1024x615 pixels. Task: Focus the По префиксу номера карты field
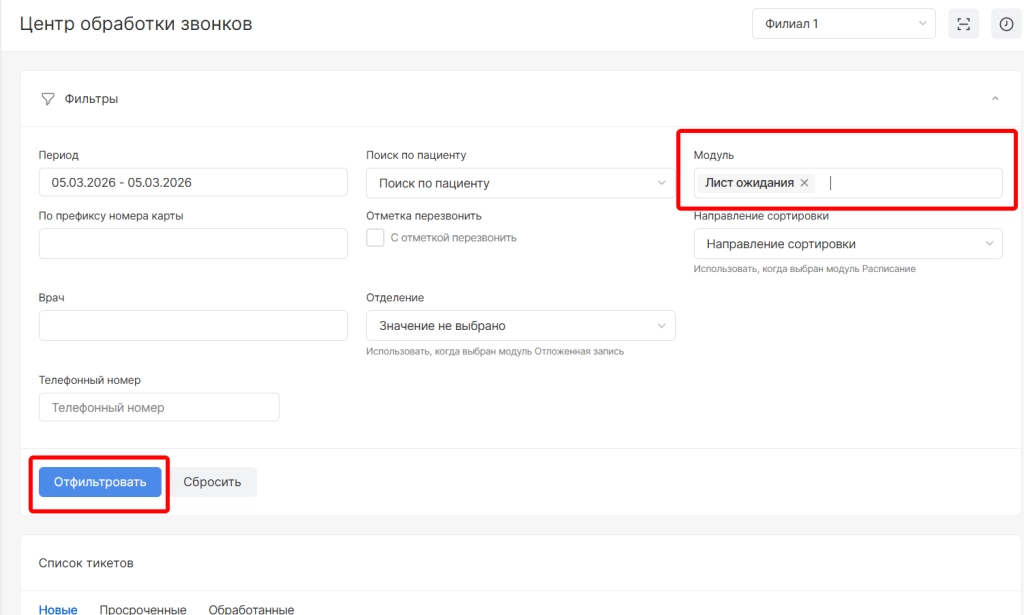(193, 244)
